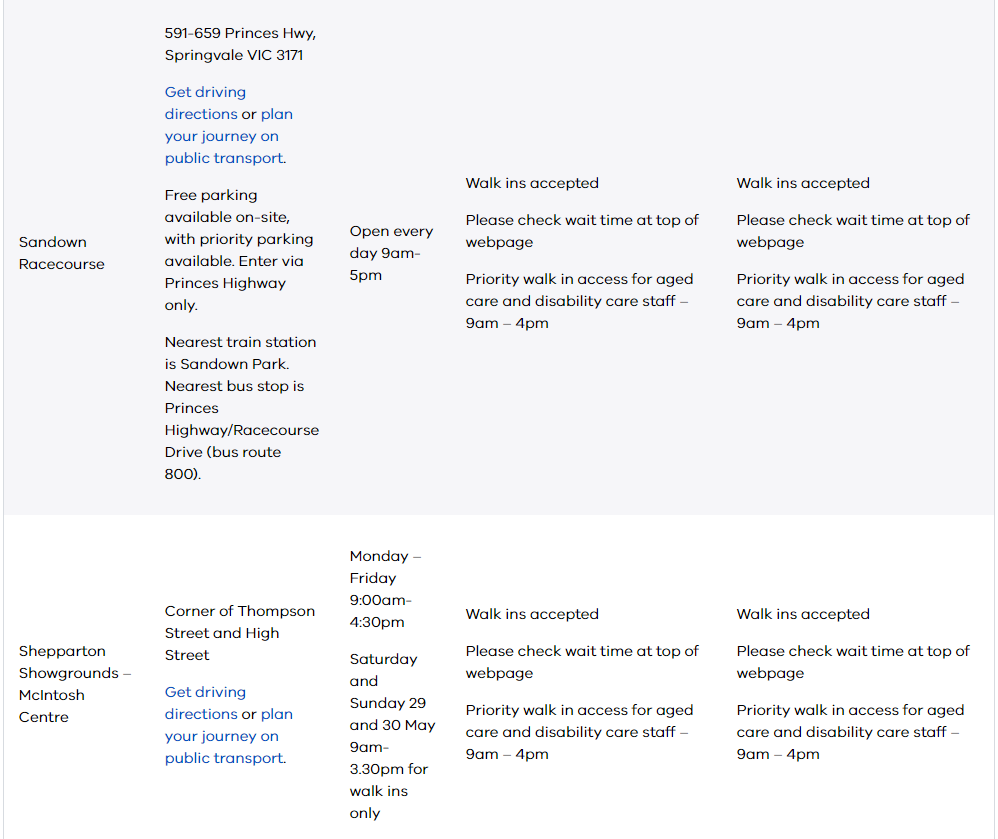
Task: Click the Monday – Friday 9:00am-4:30pm hours text
Action: tap(385, 589)
